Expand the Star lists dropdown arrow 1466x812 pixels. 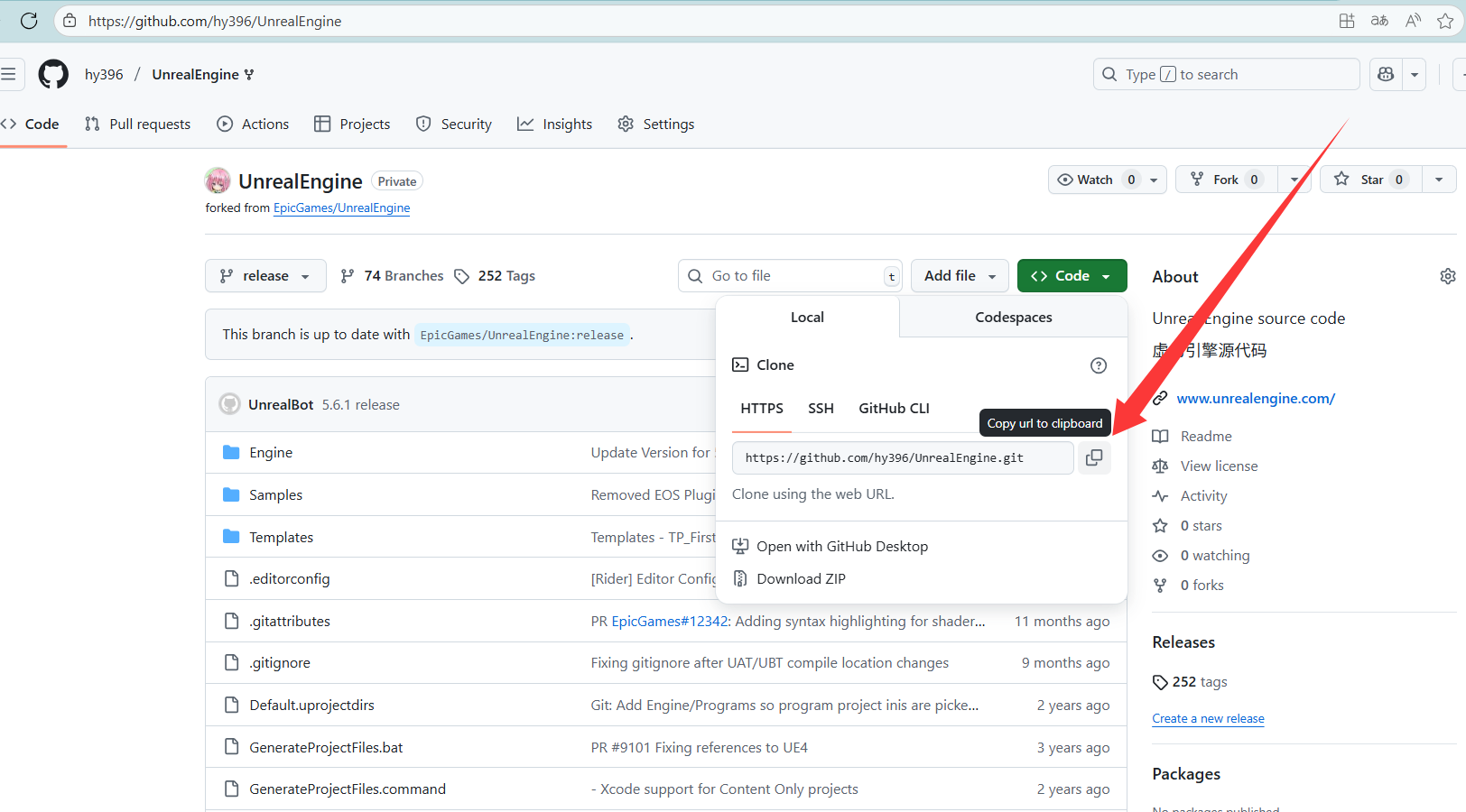pos(1439,180)
